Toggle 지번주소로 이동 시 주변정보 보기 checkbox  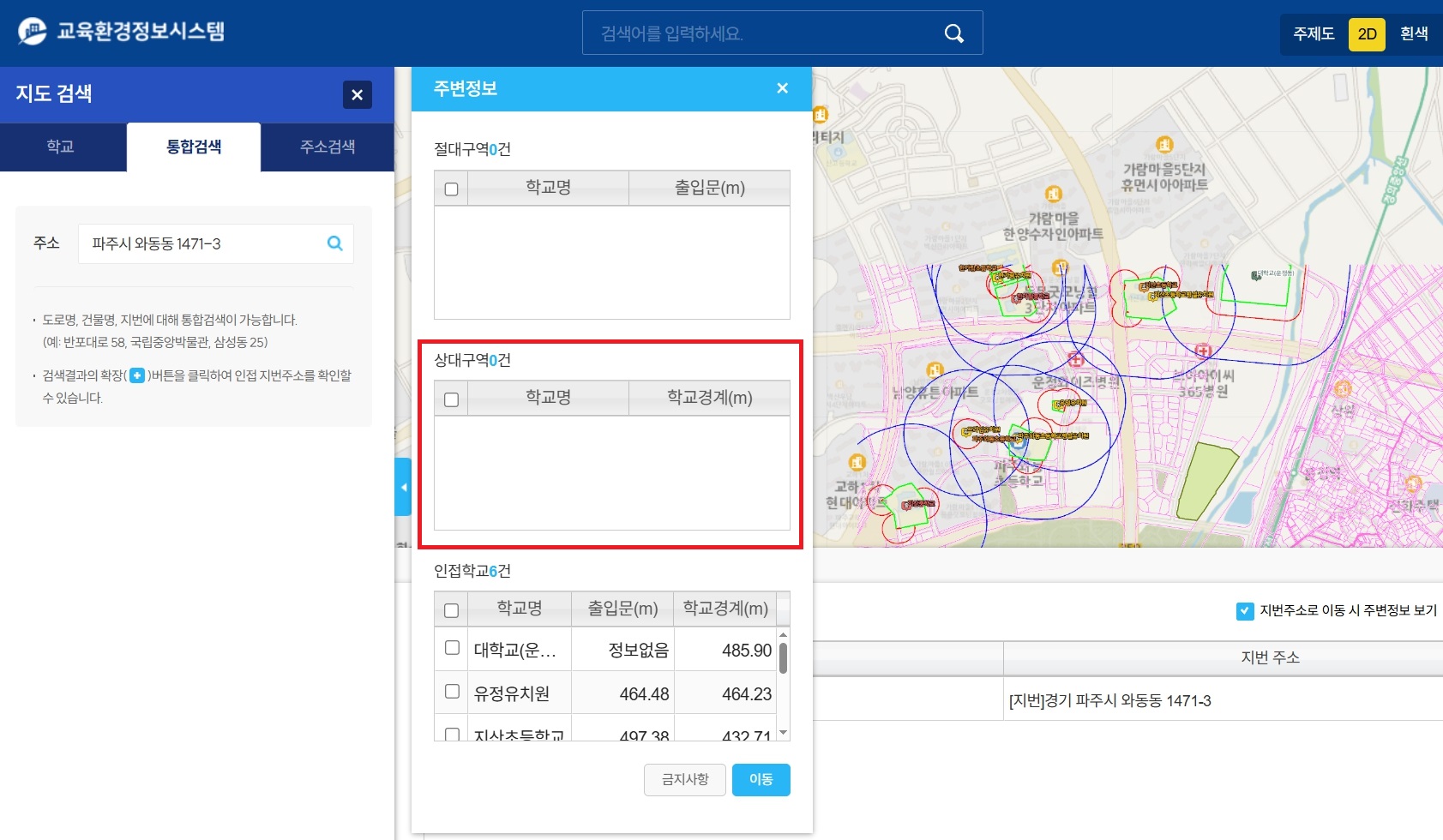coord(1245,610)
